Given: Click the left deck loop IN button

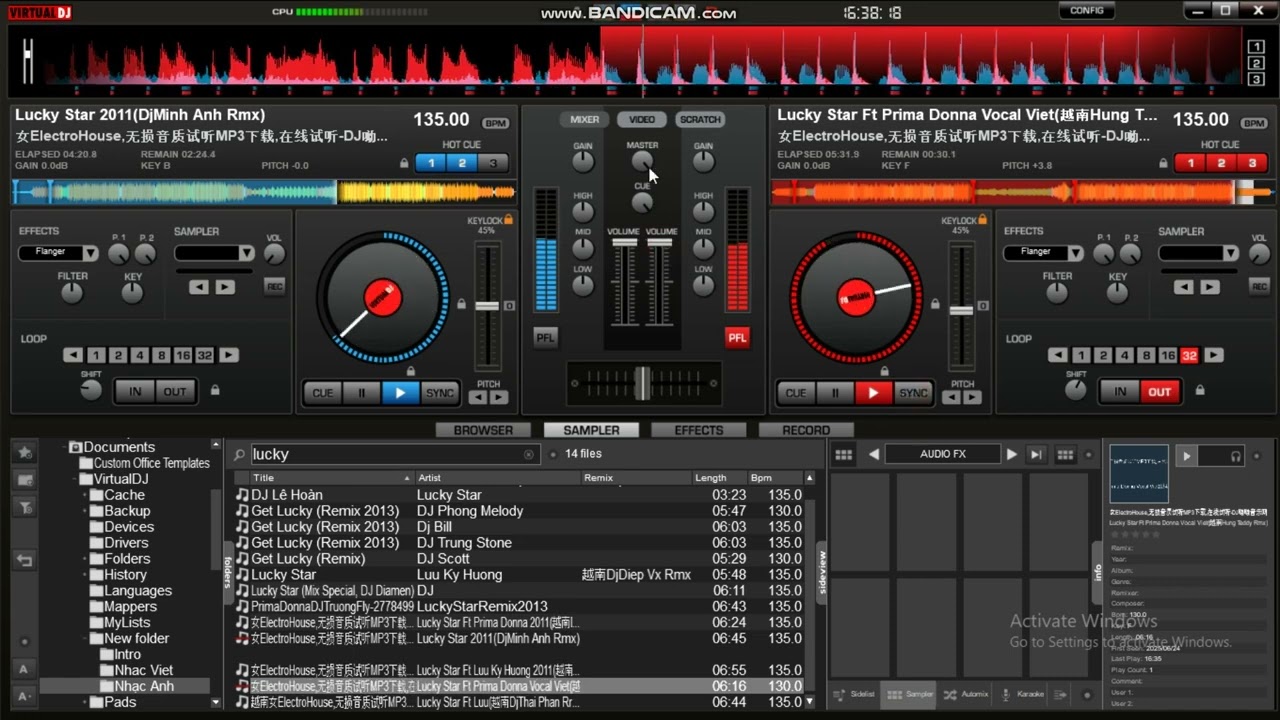Looking at the screenshot, I should 135,392.
